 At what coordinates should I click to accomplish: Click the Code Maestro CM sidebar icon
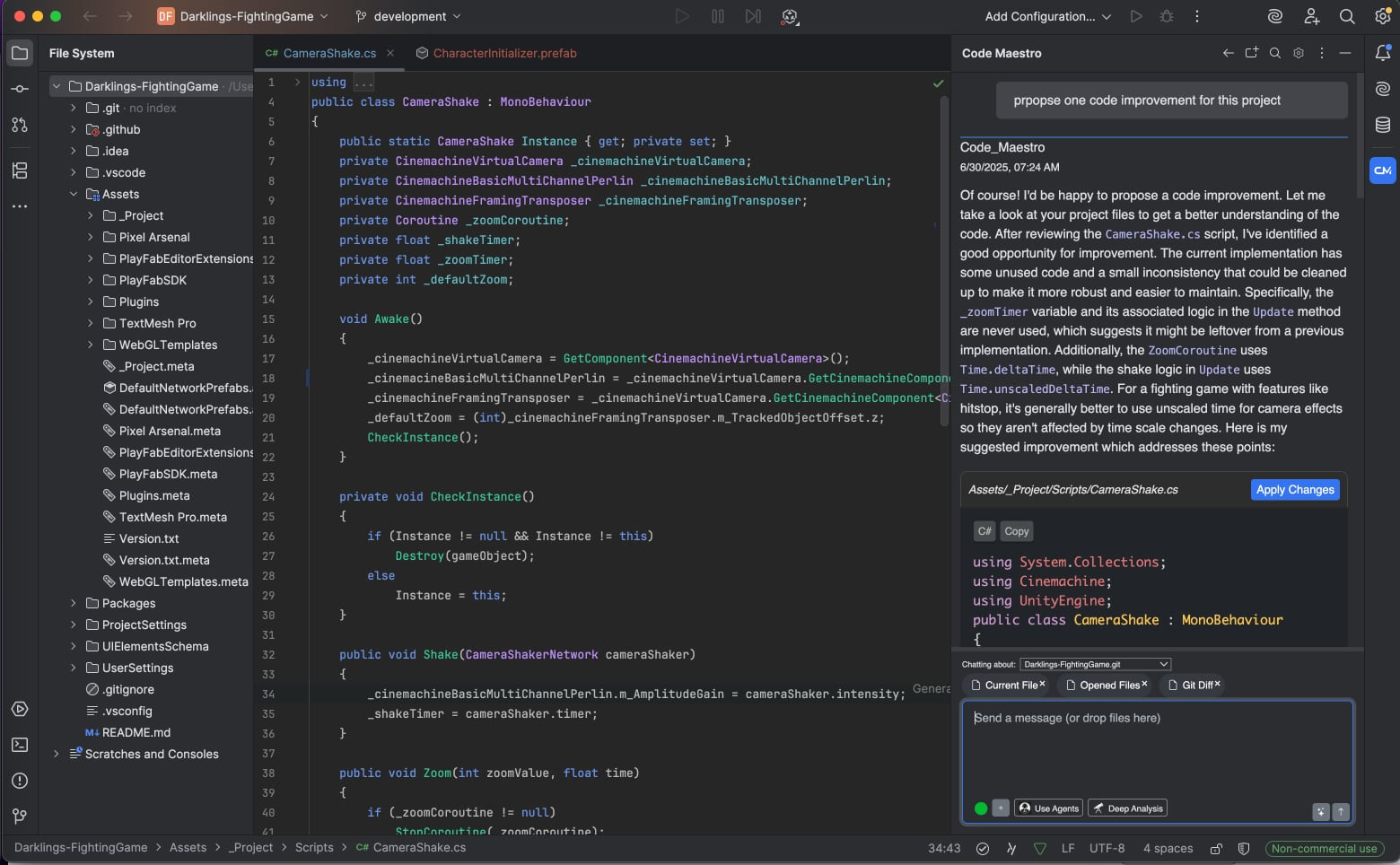(1382, 170)
